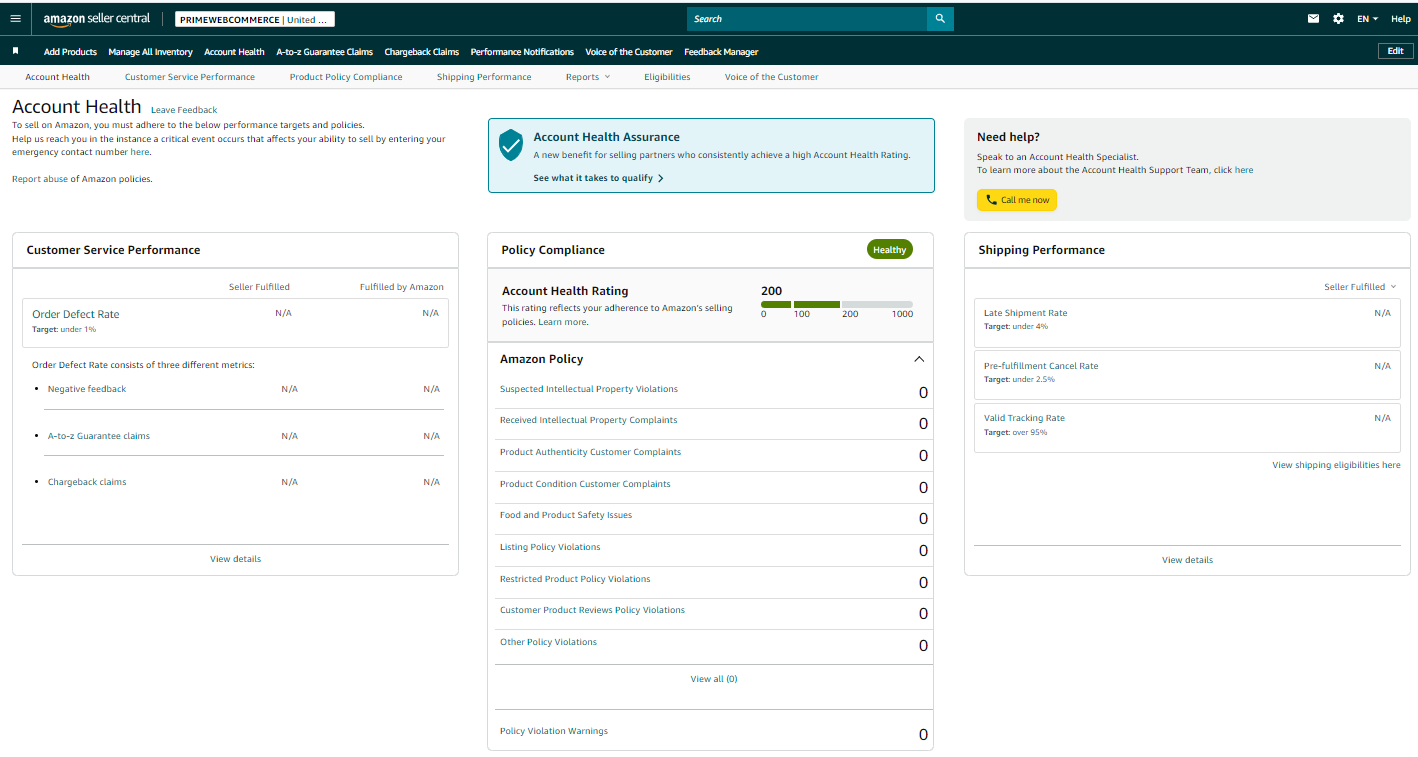Image resolution: width=1418 pixels, height=757 pixels.
Task: Click the Account Health Rating progress bar
Action: pos(837,304)
